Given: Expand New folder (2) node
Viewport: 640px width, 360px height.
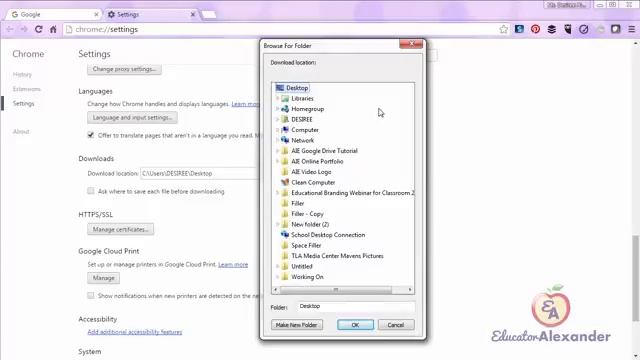Looking at the screenshot, I should (277, 224).
